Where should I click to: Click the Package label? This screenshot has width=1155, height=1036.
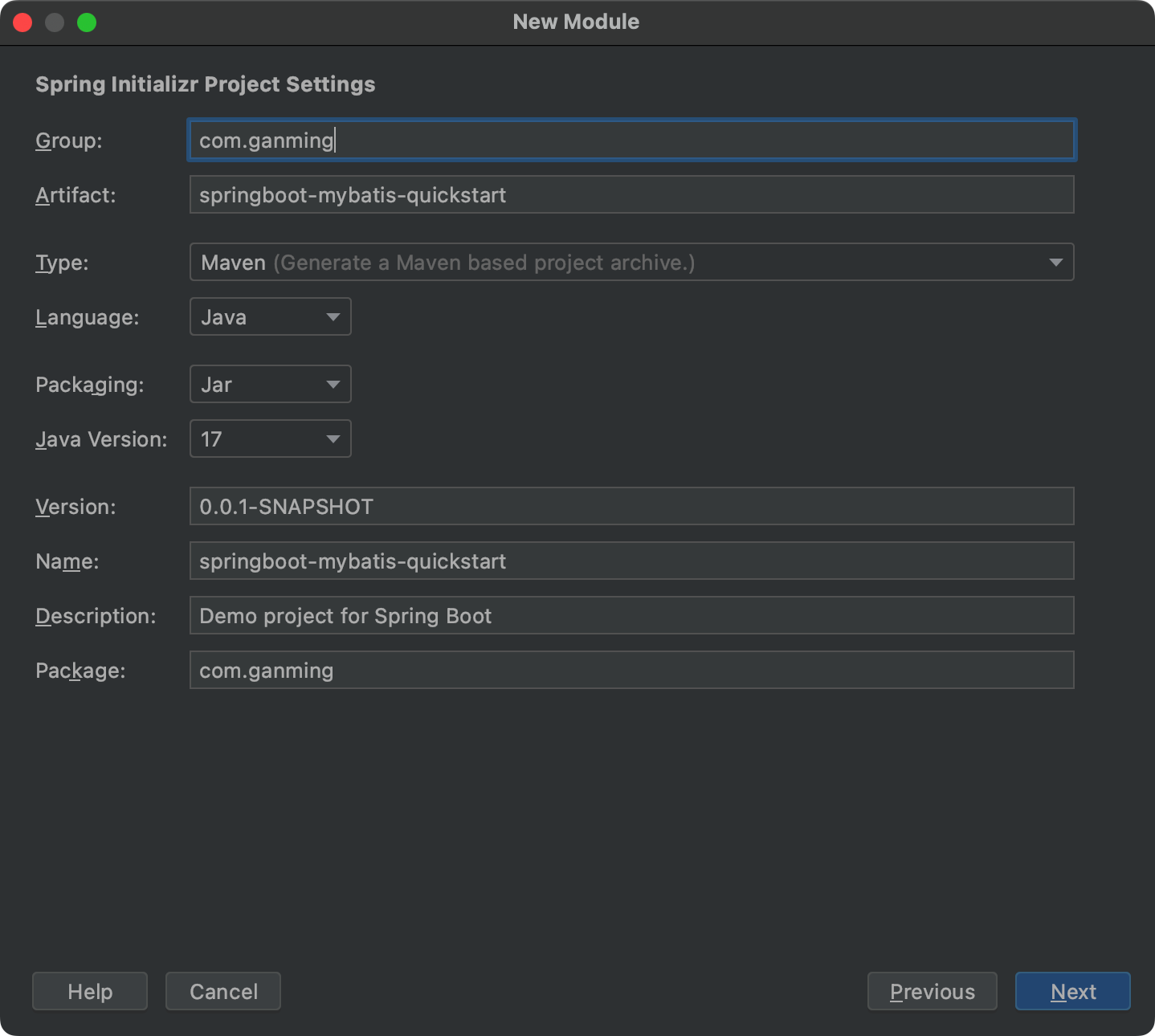[x=80, y=671]
